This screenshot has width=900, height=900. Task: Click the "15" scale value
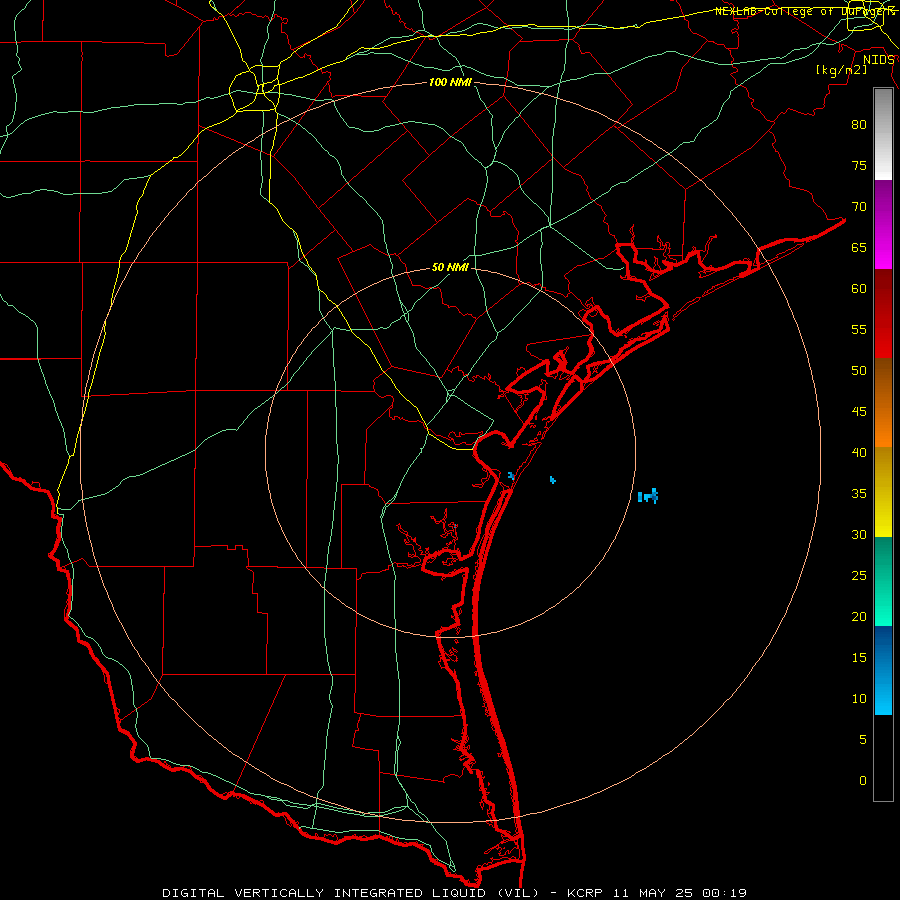pyautogui.click(x=859, y=658)
